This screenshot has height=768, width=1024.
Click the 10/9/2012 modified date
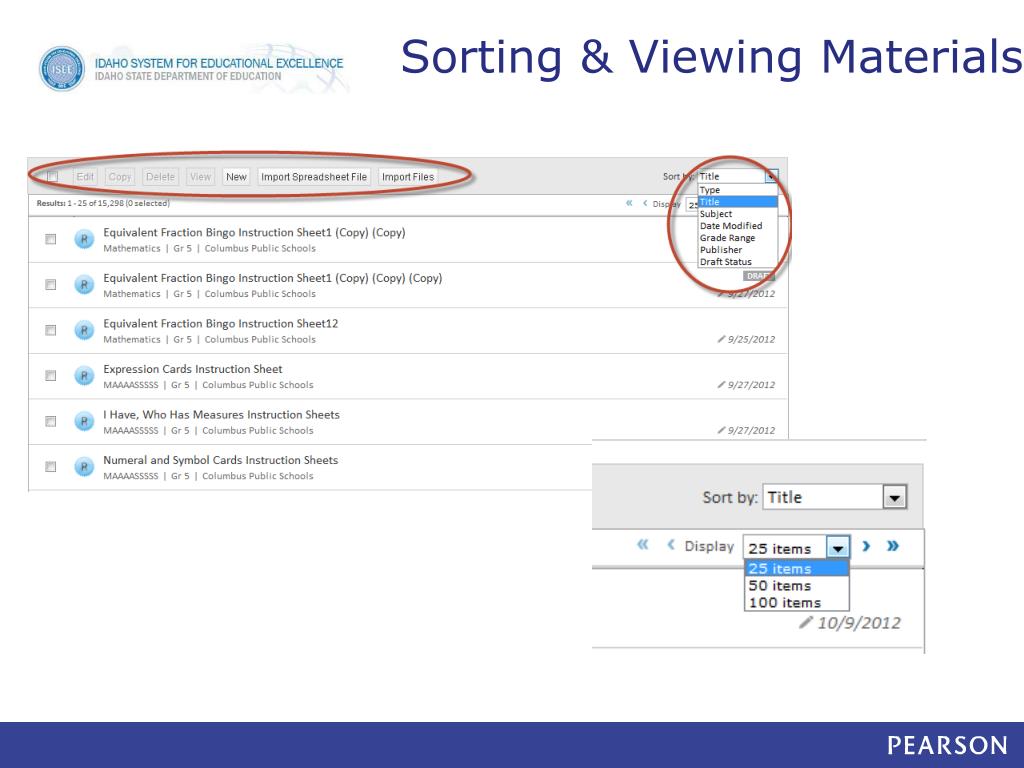[859, 623]
